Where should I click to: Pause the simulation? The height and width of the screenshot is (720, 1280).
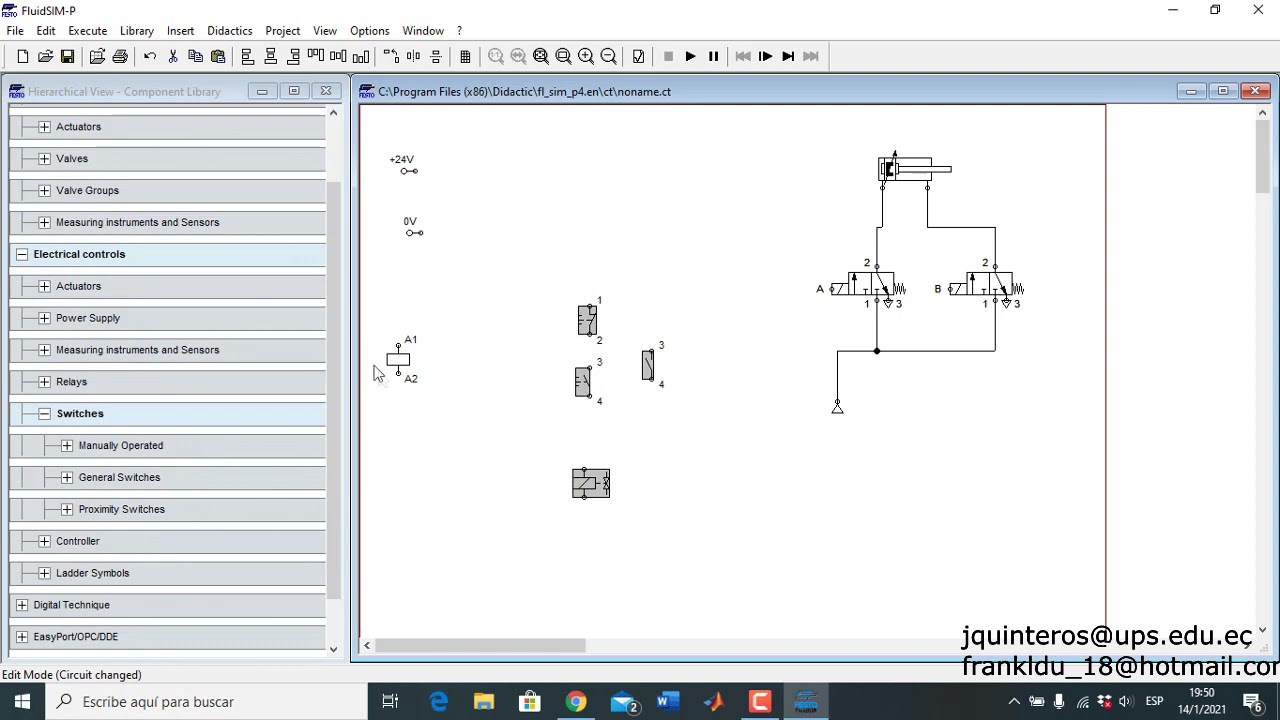713,57
